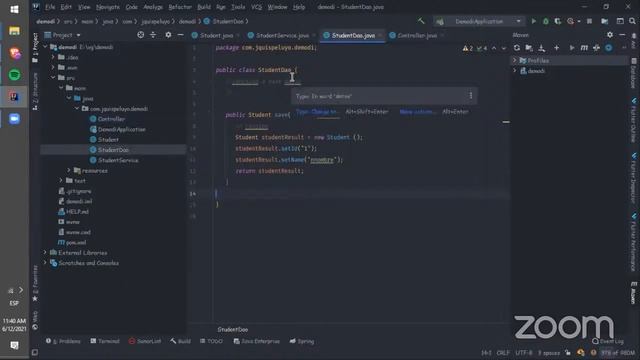Open Terminal tool window button
The image size is (640, 360).
coord(105,341)
